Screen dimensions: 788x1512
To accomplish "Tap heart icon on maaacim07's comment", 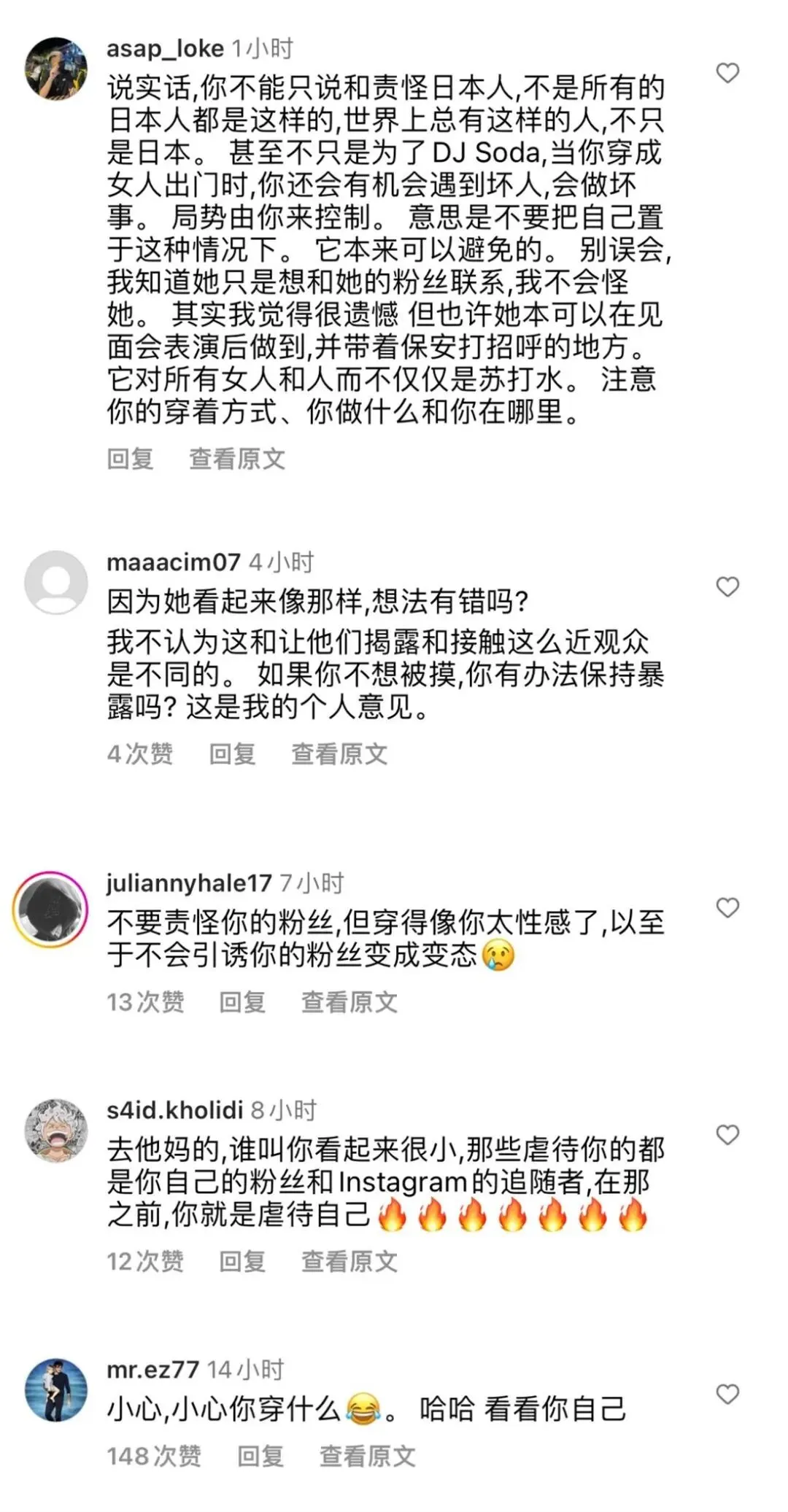I will pyautogui.click(x=727, y=586).
